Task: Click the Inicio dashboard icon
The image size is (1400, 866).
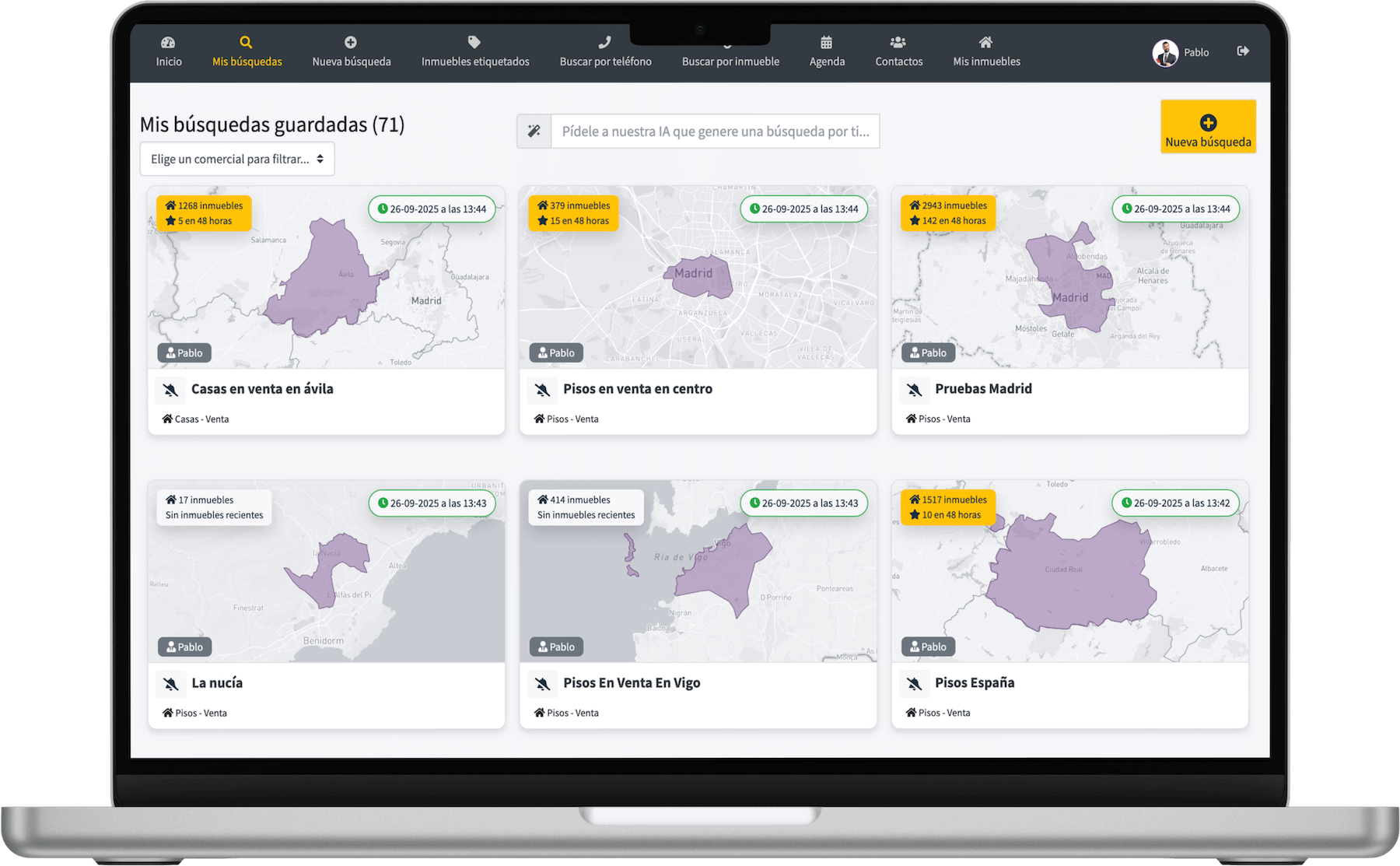Action: [x=168, y=43]
